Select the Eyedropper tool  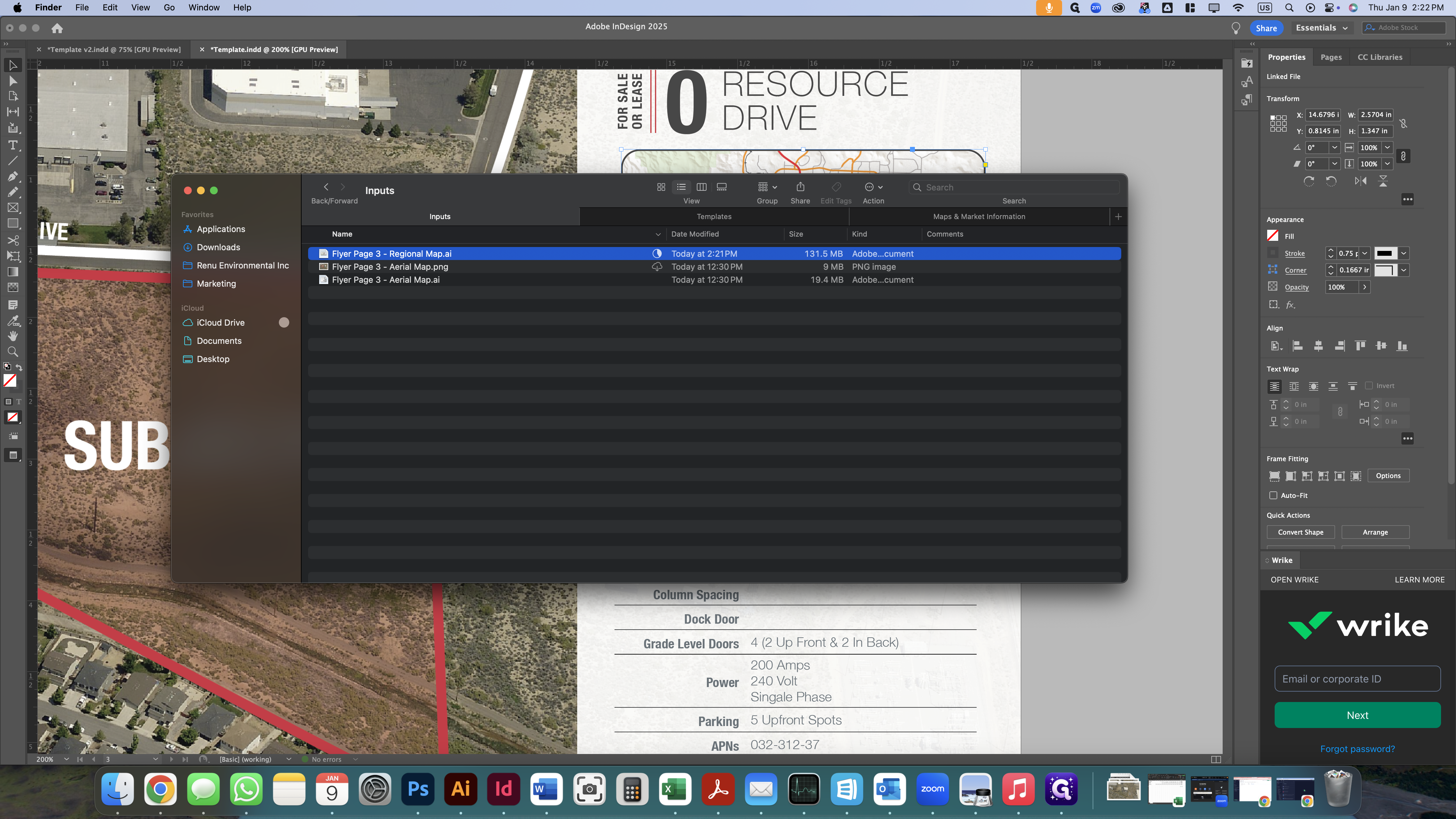13,321
